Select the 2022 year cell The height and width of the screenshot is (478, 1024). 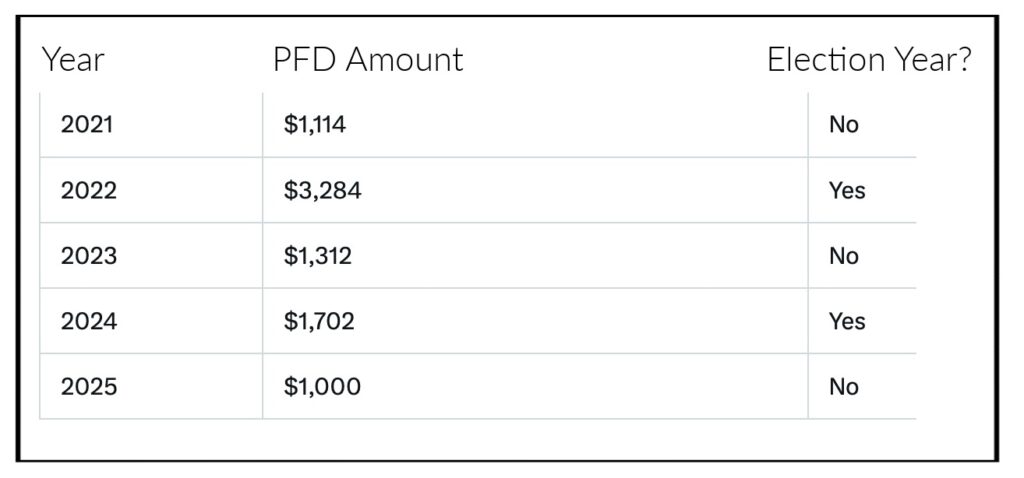pyautogui.click(x=151, y=190)
